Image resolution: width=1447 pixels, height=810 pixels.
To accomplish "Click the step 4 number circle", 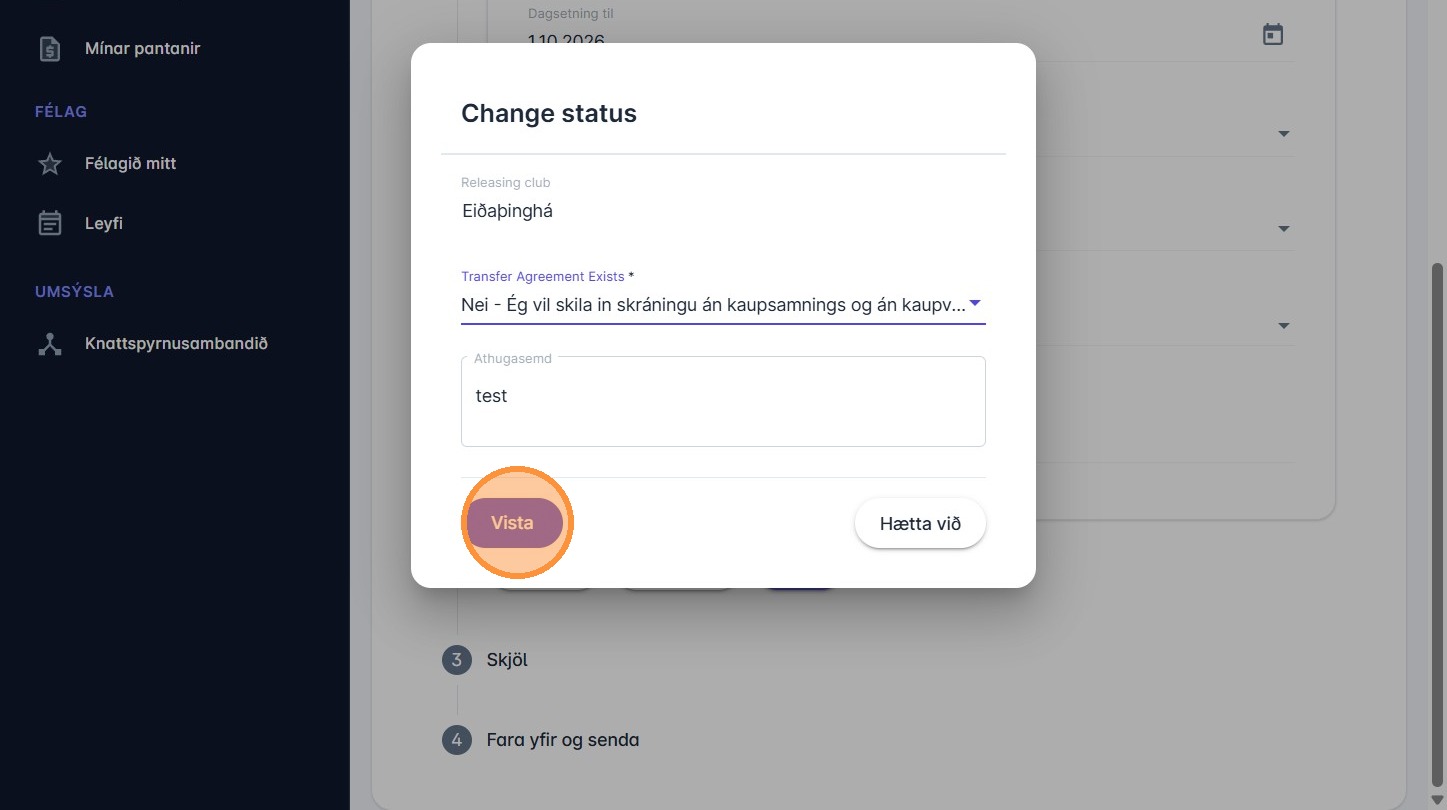I will 457,741.
